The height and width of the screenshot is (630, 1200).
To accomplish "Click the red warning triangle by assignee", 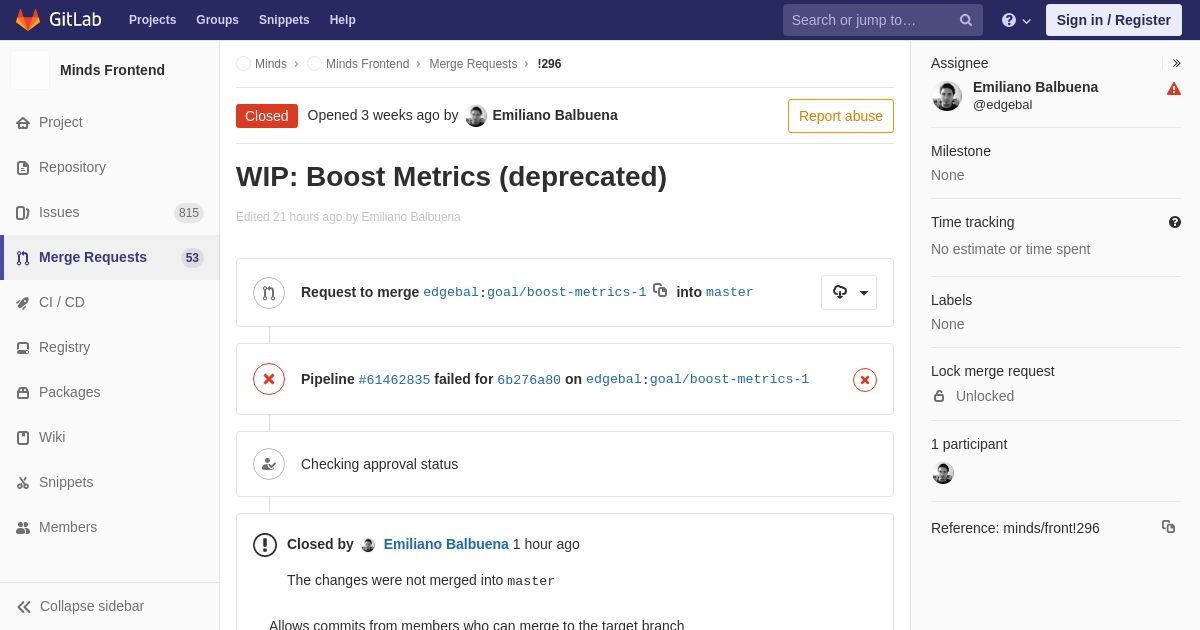I will 1174,89.
